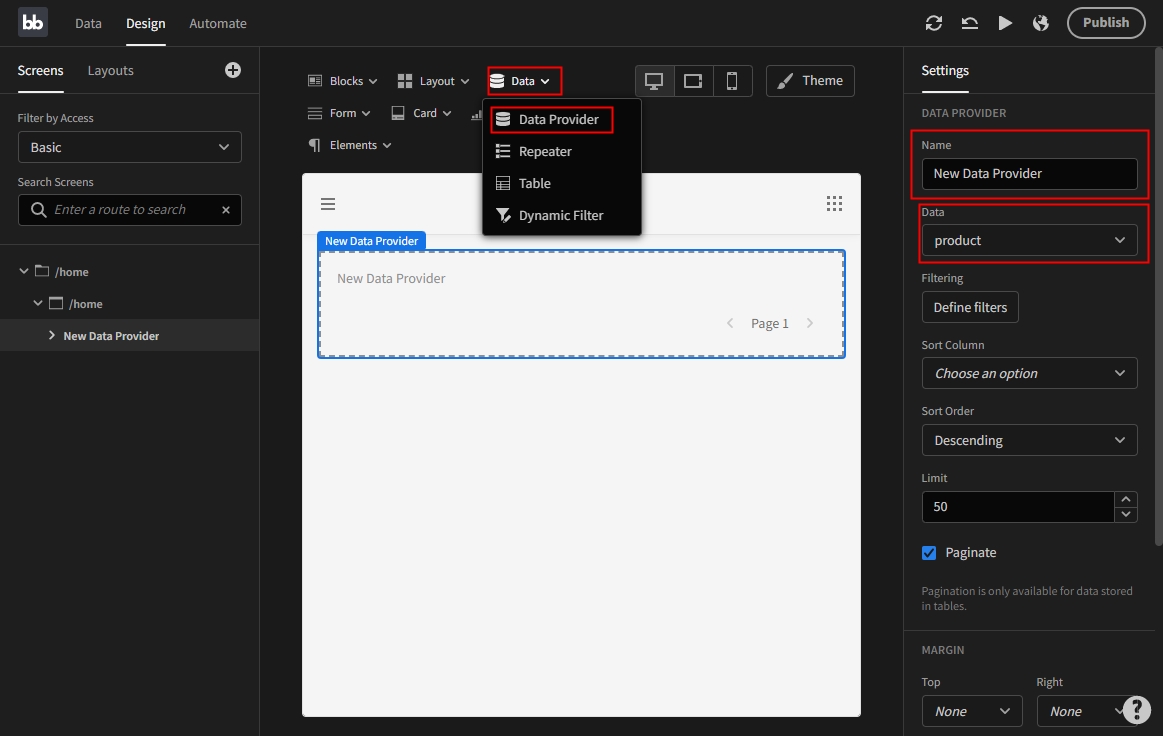Click the Publish button
Image resolution: width=1163 pixels, height=736 pixels.
(x=1105, y=23)
